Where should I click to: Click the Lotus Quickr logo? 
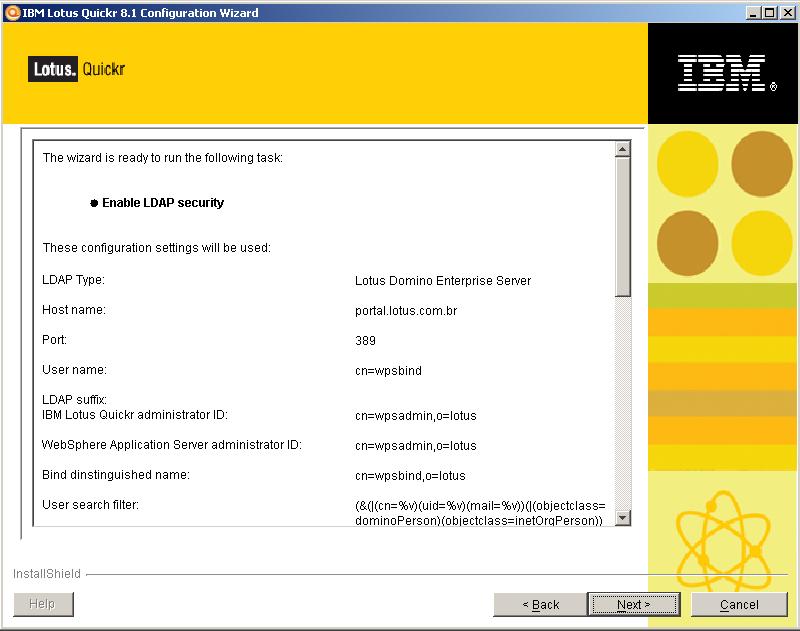coord(77,69)
